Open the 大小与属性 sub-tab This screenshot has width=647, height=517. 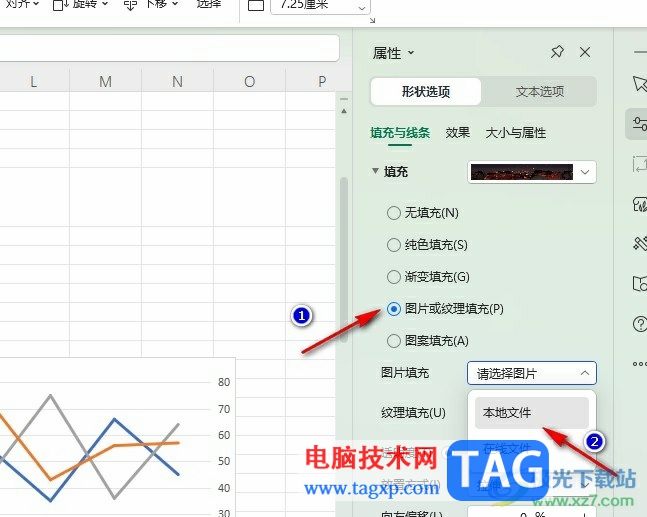[516, 133]
